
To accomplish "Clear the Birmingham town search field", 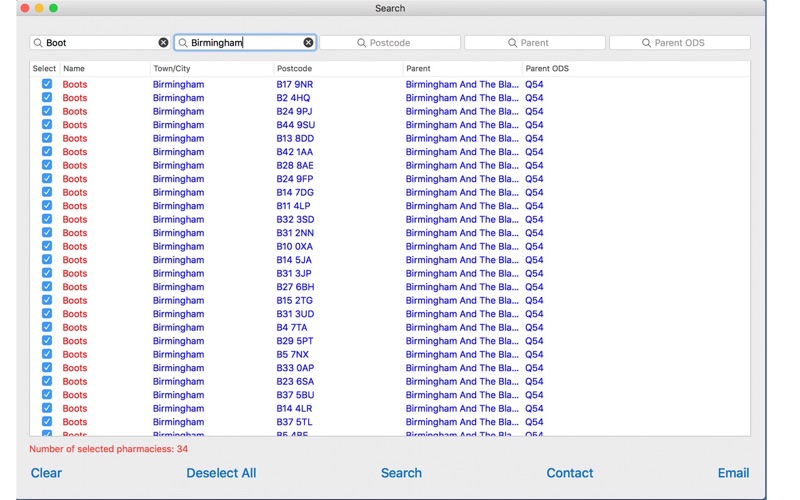I will pyautogui.click(x=308, y=42).
